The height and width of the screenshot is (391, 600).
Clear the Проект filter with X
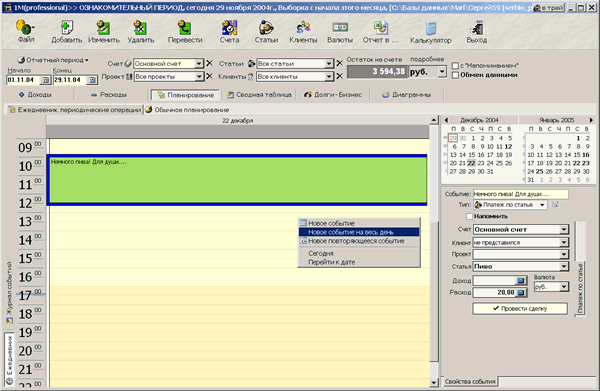(209, 77)
